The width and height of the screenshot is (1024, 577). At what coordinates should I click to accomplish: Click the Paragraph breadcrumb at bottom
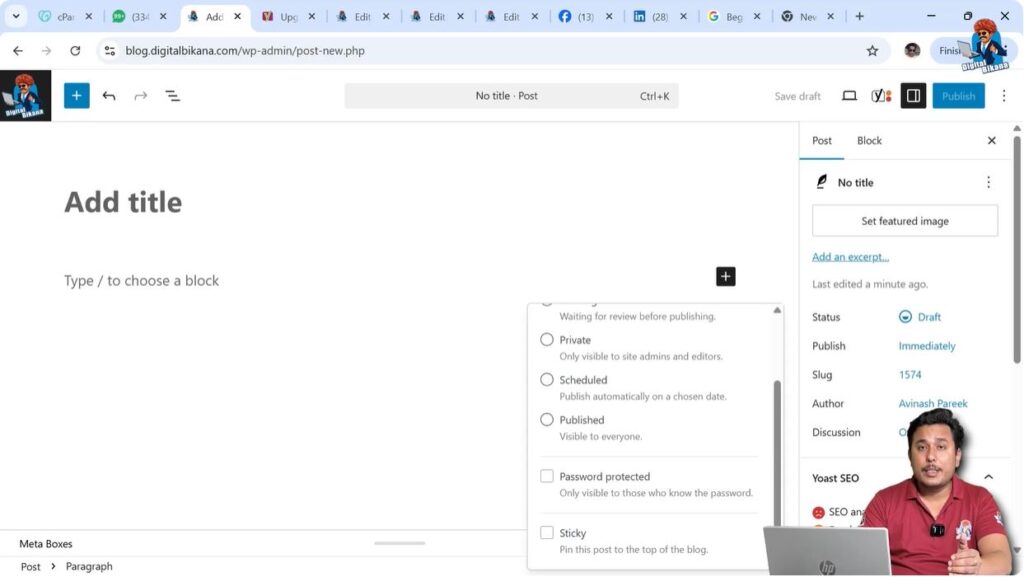tap(89, 567)
